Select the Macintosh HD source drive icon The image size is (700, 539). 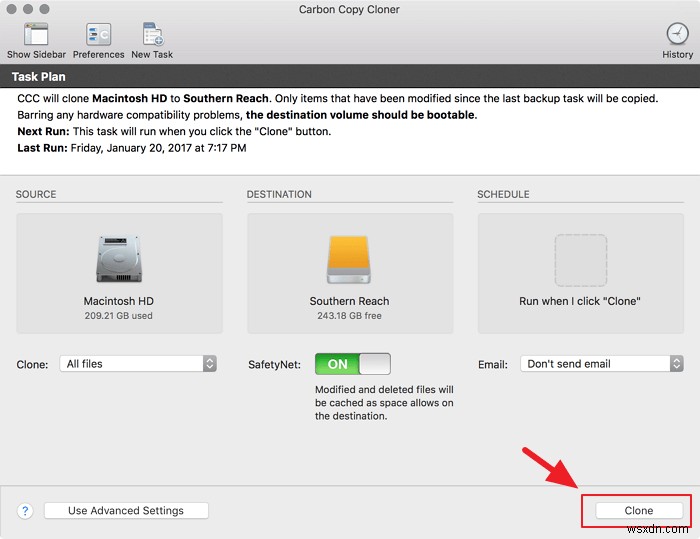click(119, 259)
